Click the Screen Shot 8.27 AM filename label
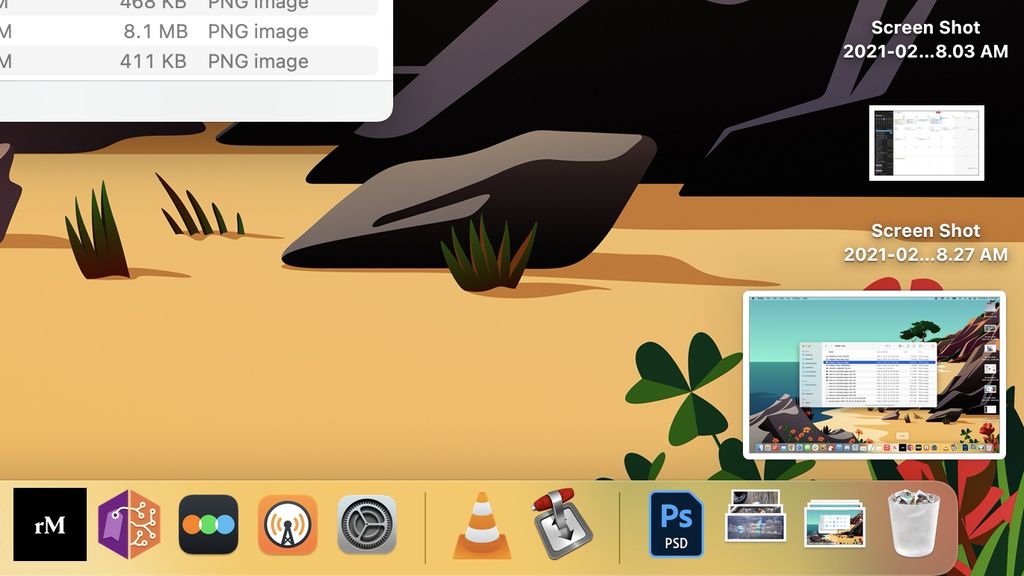 point(924,243)
